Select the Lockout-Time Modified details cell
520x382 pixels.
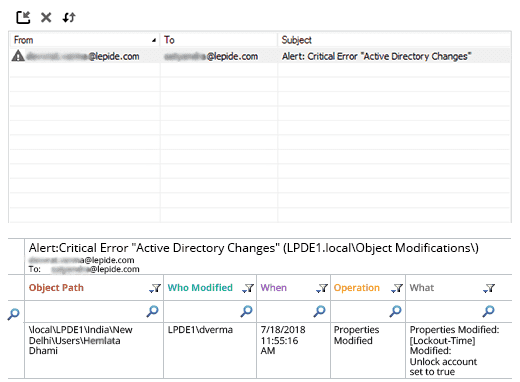coord(459,350)
